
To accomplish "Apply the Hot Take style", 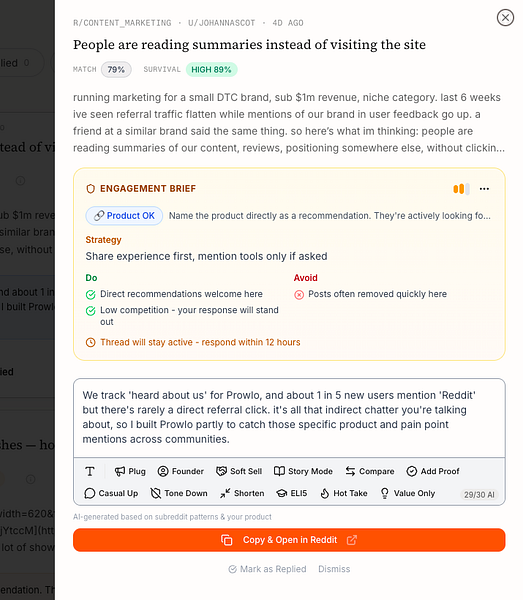I will (344, 493).
